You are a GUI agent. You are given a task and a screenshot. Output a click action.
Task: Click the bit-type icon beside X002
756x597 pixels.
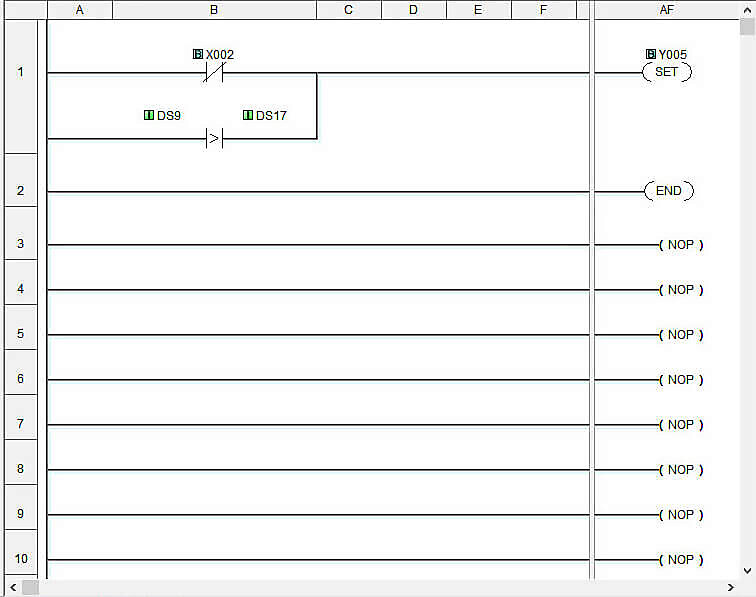198,54
